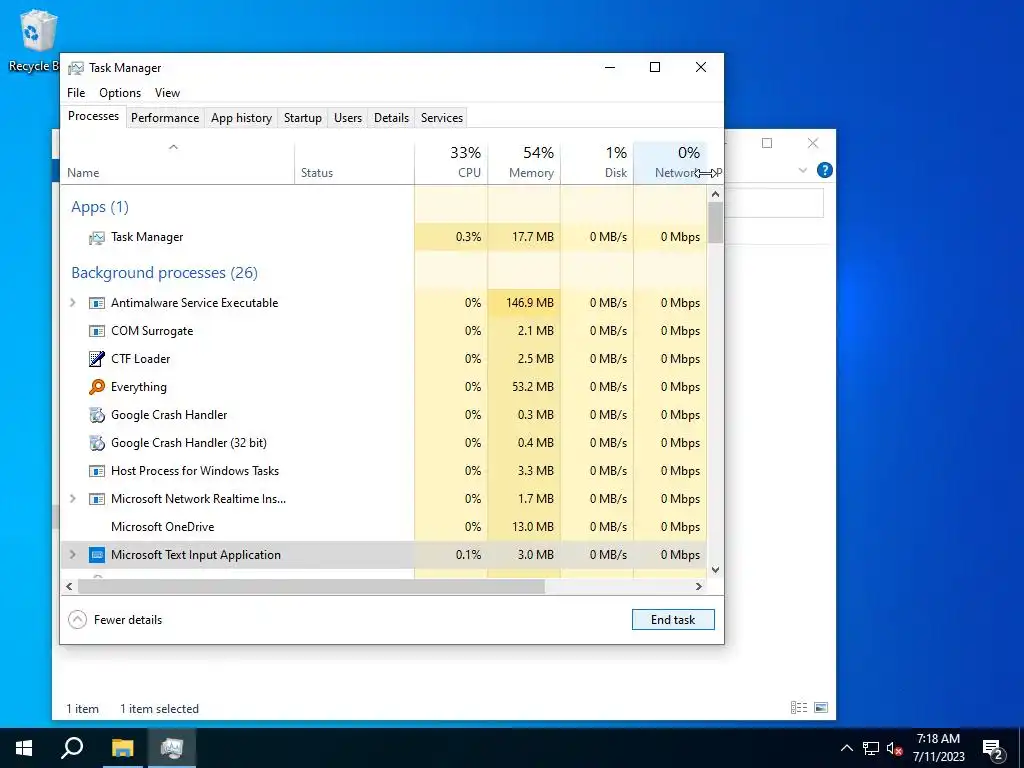The width and height of the screenshot is (1024, 768).
Task: Sort processes by Memory column
Action: tap(524, 163)
